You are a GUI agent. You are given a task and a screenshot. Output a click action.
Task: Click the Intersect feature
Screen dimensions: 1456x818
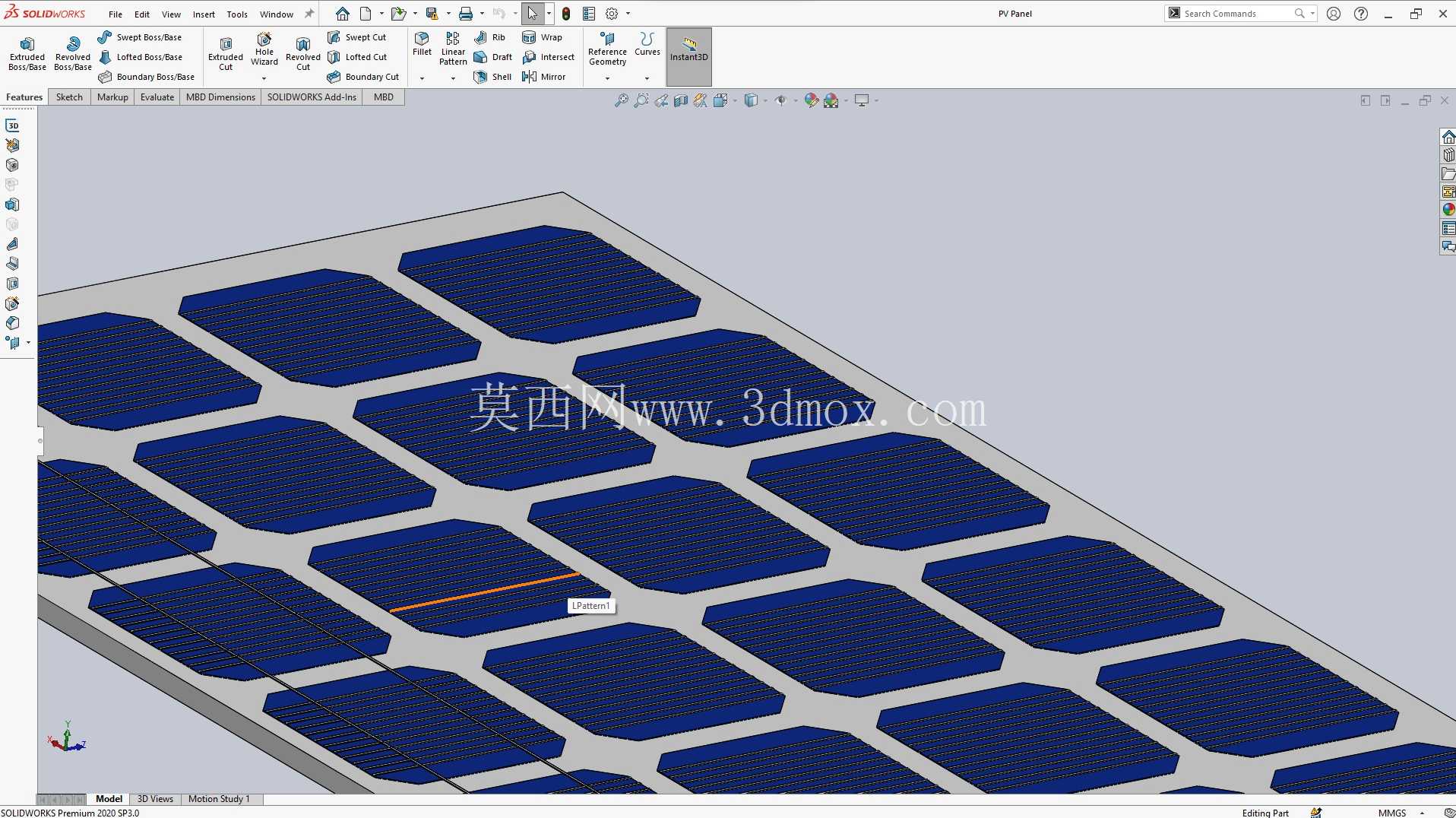tap(549, 57)
